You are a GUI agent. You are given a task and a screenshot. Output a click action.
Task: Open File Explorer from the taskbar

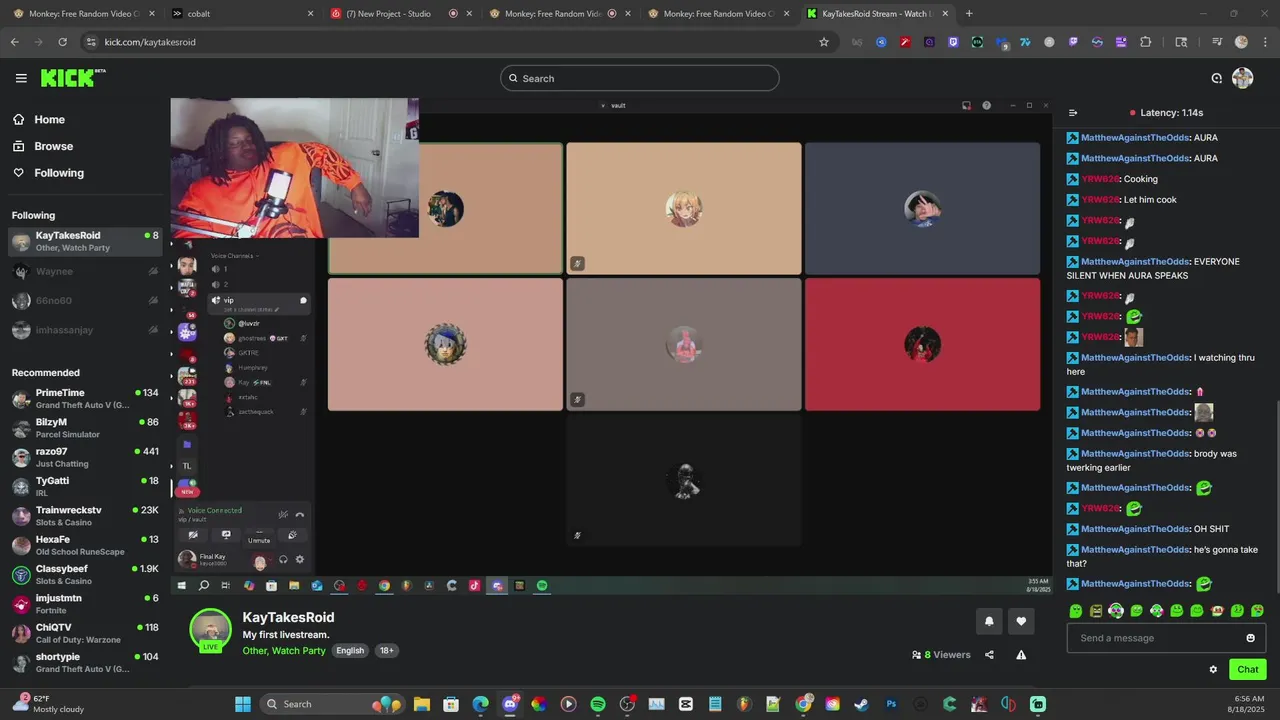[422, 704]
